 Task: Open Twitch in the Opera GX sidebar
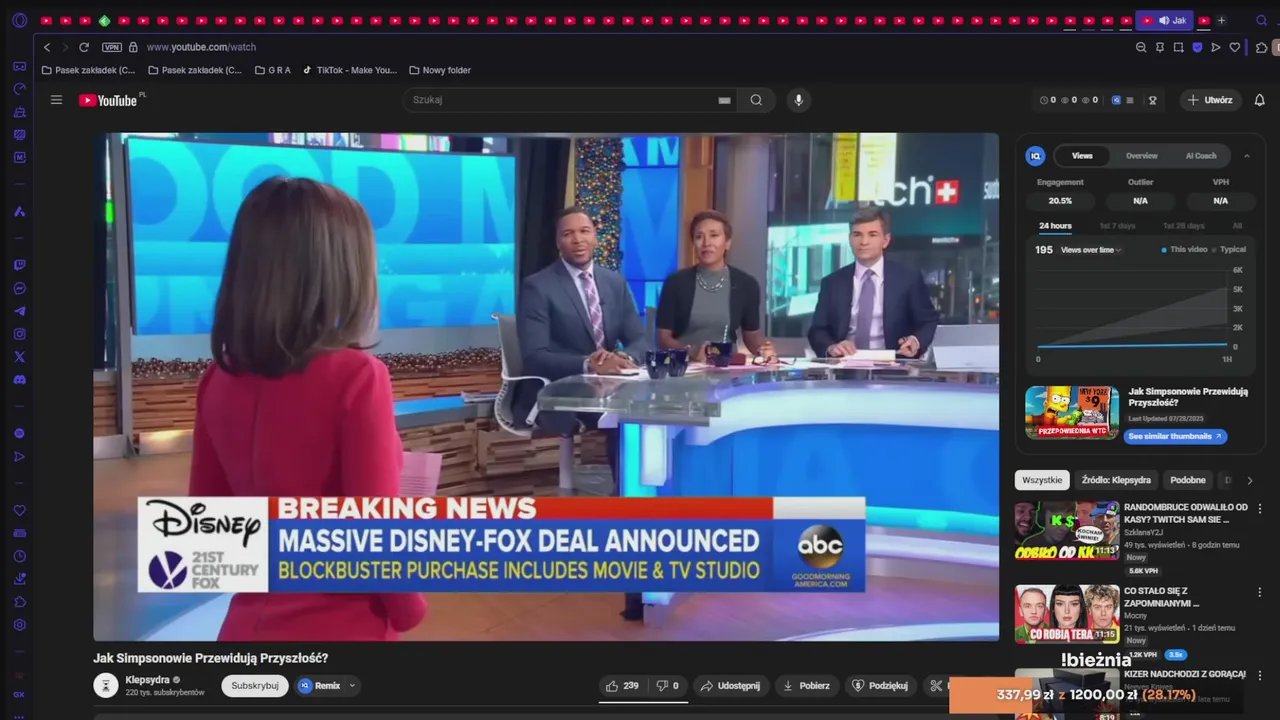[x=19, y=266]
